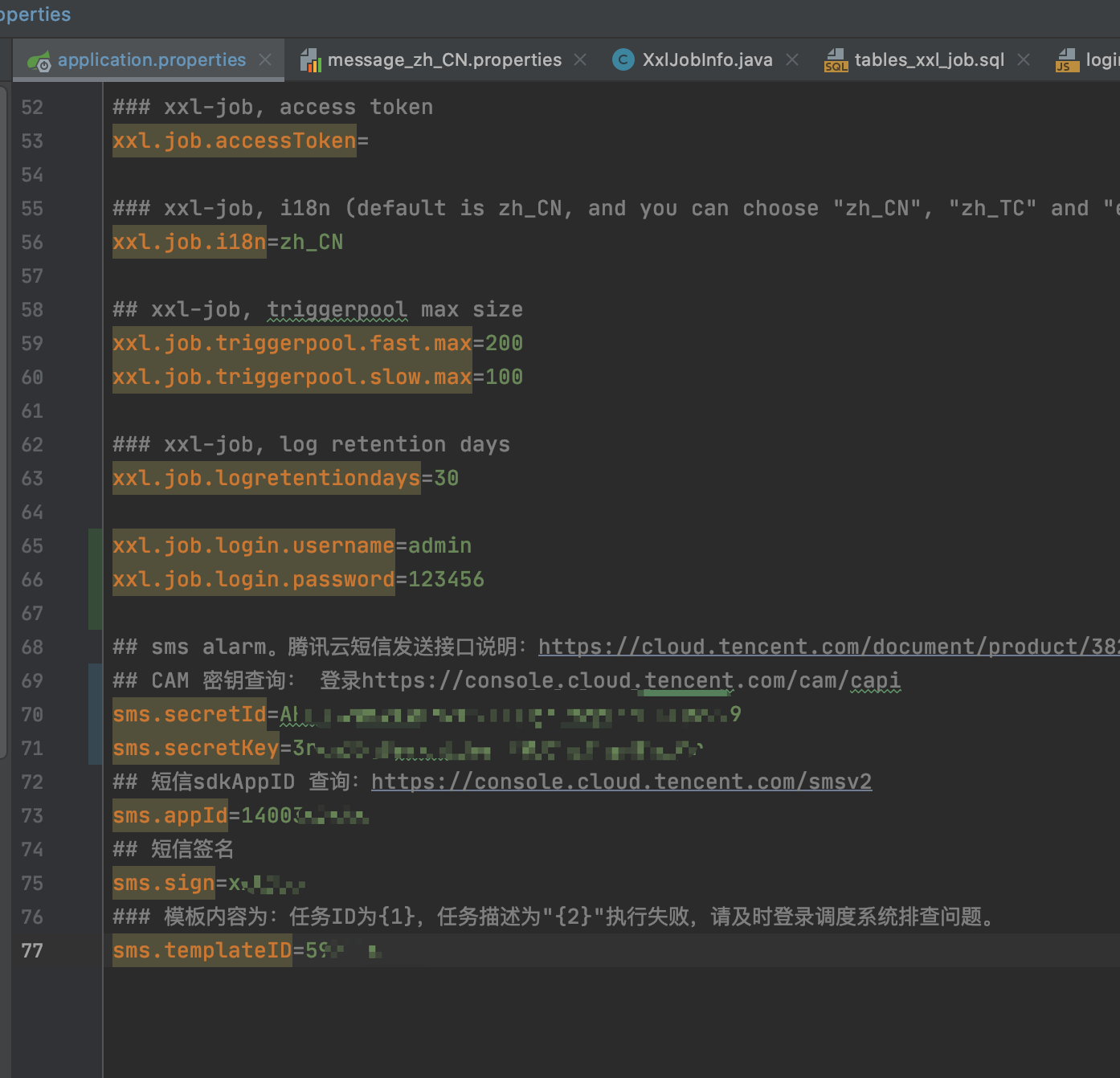Switch to the XxlJobInfo.java tab
The image size is (1120, 1078).
(x=707, y=60)
